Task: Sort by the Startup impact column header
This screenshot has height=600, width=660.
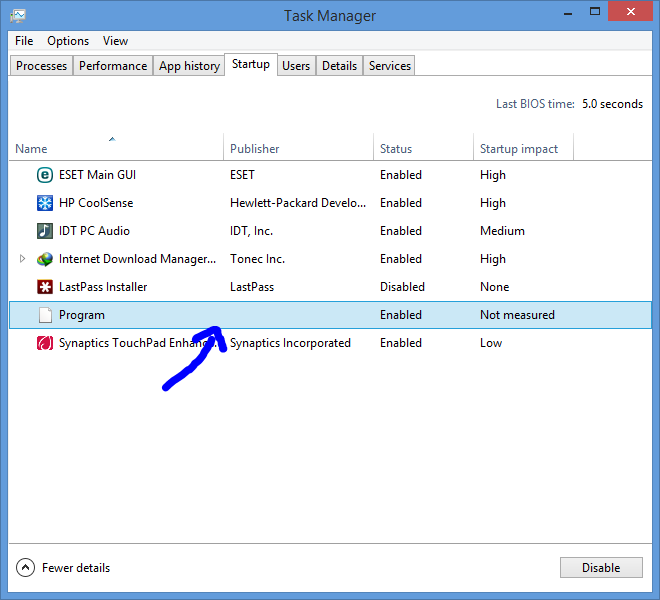Action: point(523,149)
